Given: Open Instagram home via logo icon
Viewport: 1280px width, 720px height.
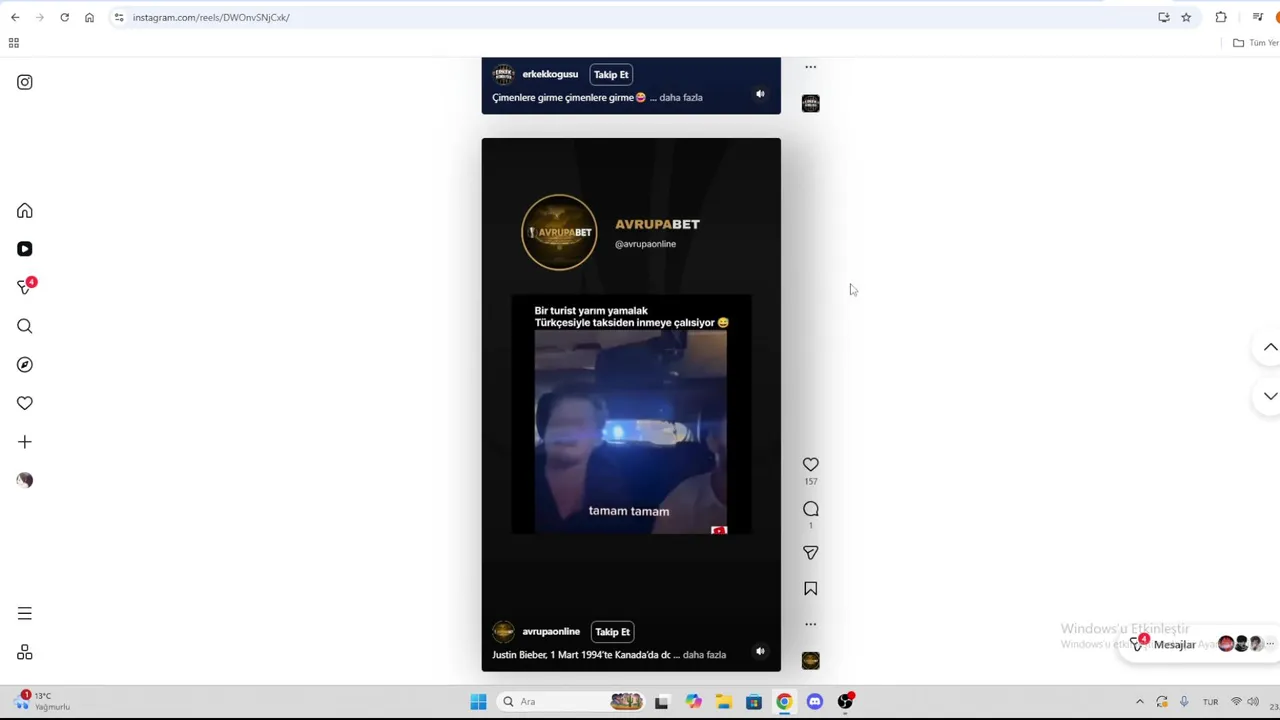Looking at the screenshot, I should point(25,82).
